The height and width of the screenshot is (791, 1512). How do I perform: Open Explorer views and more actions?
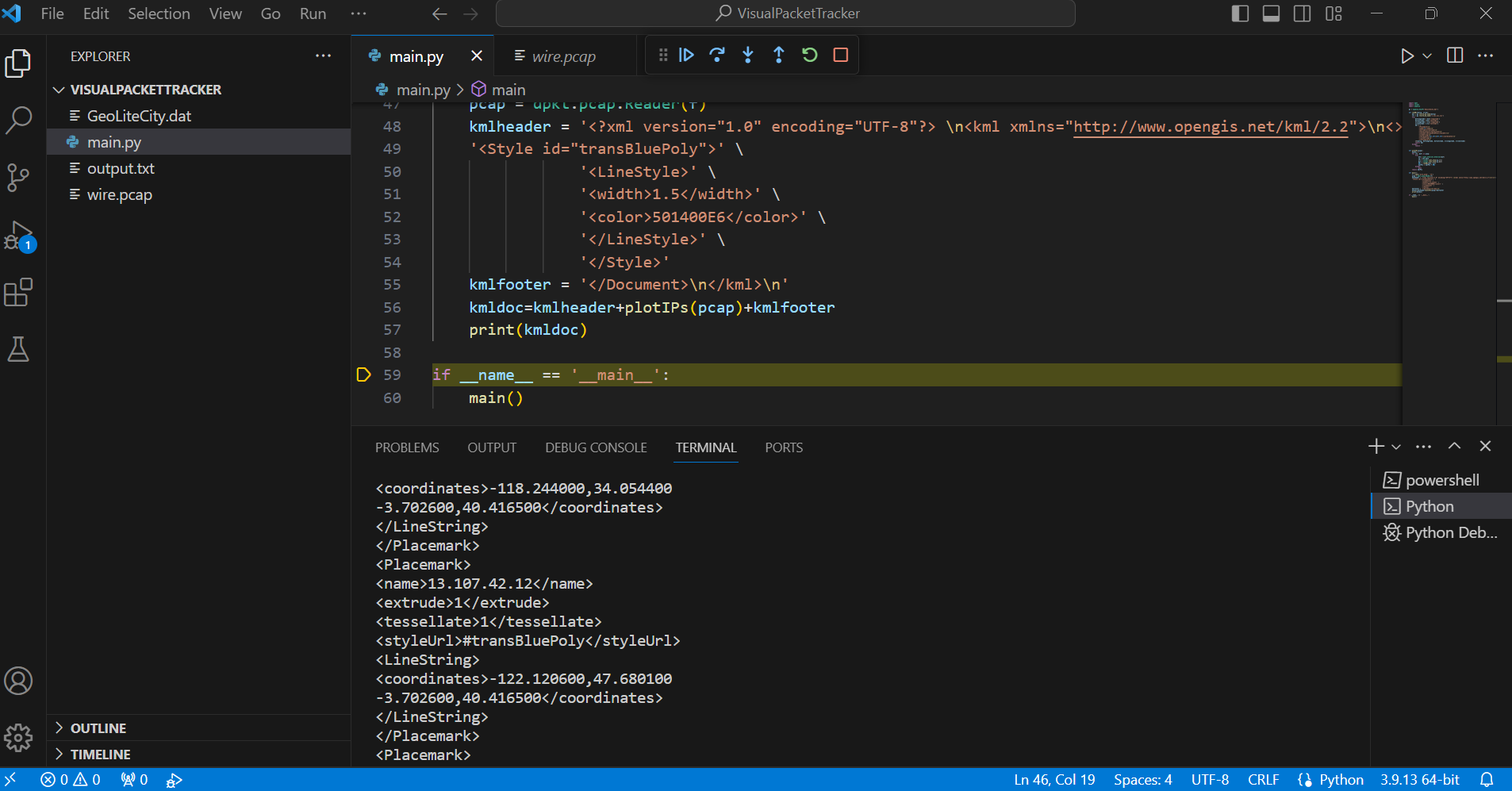point(324,56)
